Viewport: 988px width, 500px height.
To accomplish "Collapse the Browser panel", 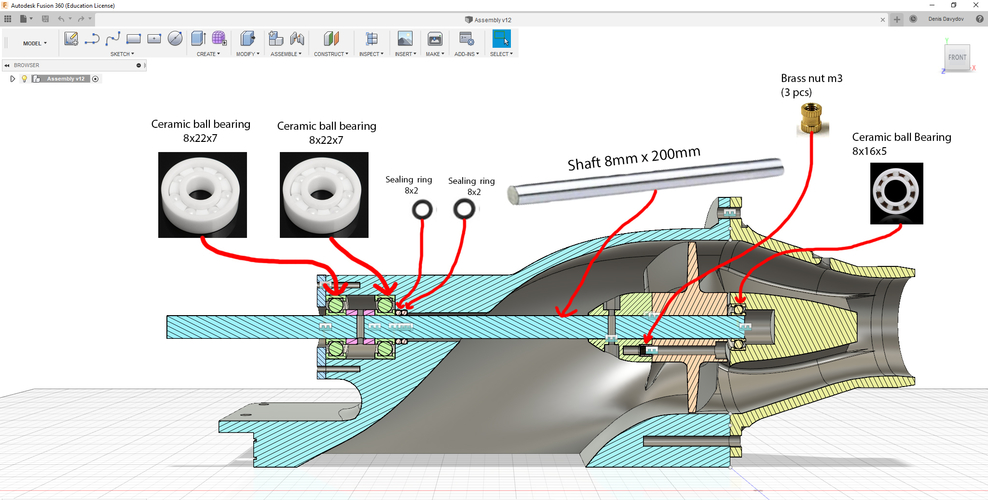I will tap(7, 65).
